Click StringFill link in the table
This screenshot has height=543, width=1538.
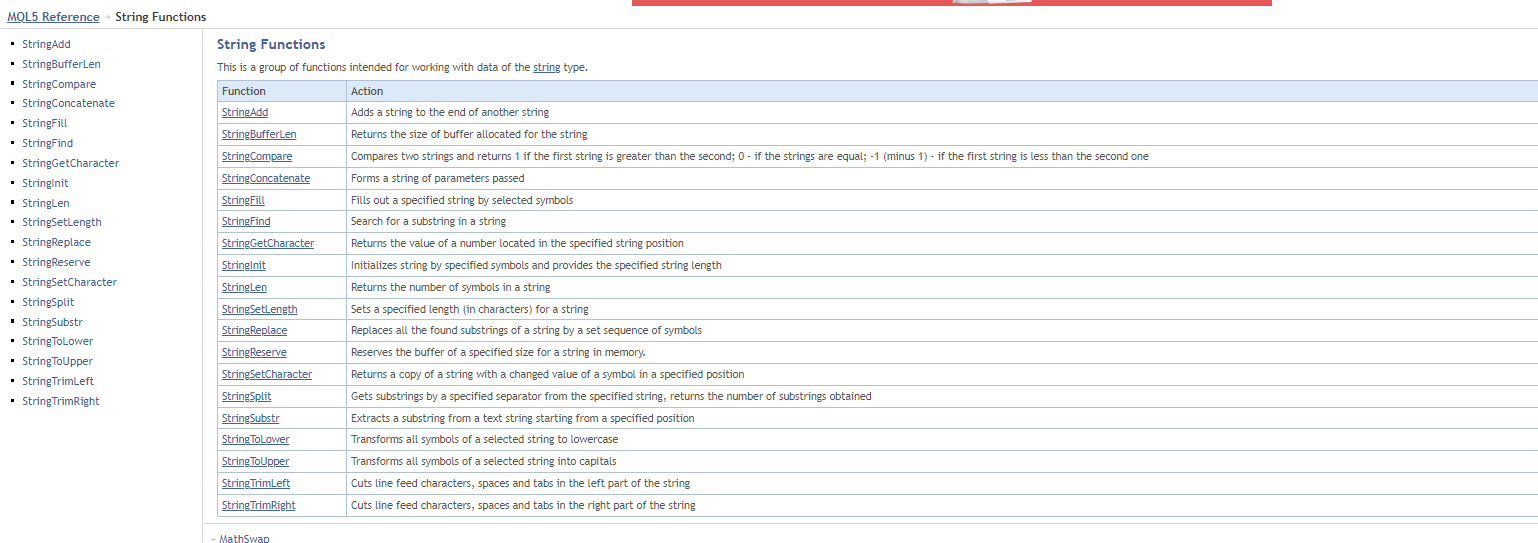[x=243, y=200]
